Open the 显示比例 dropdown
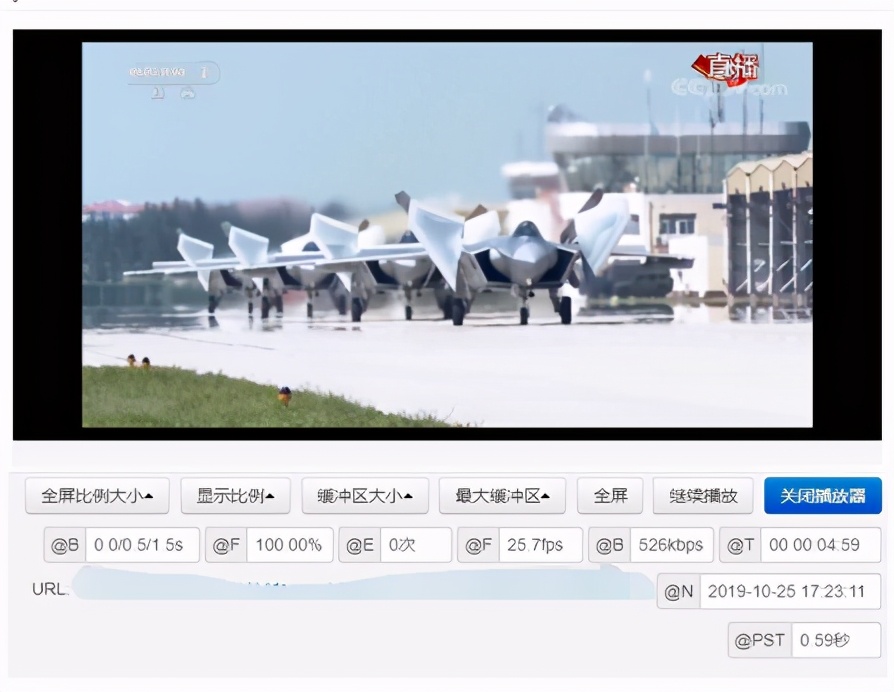This screenshot has height=692, width=894. click(235, 495)
